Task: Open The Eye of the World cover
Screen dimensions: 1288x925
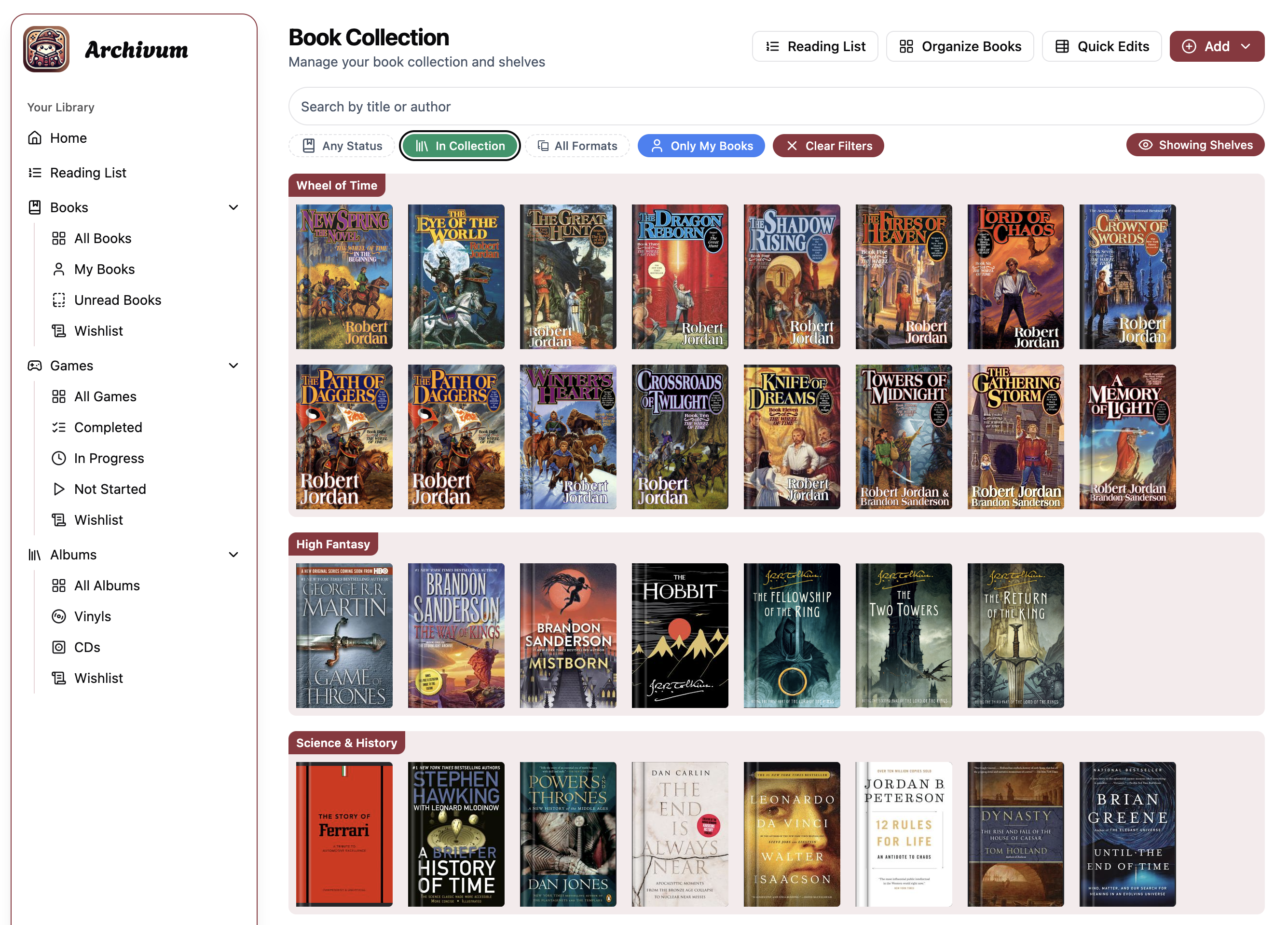Action: coord(456,277)
